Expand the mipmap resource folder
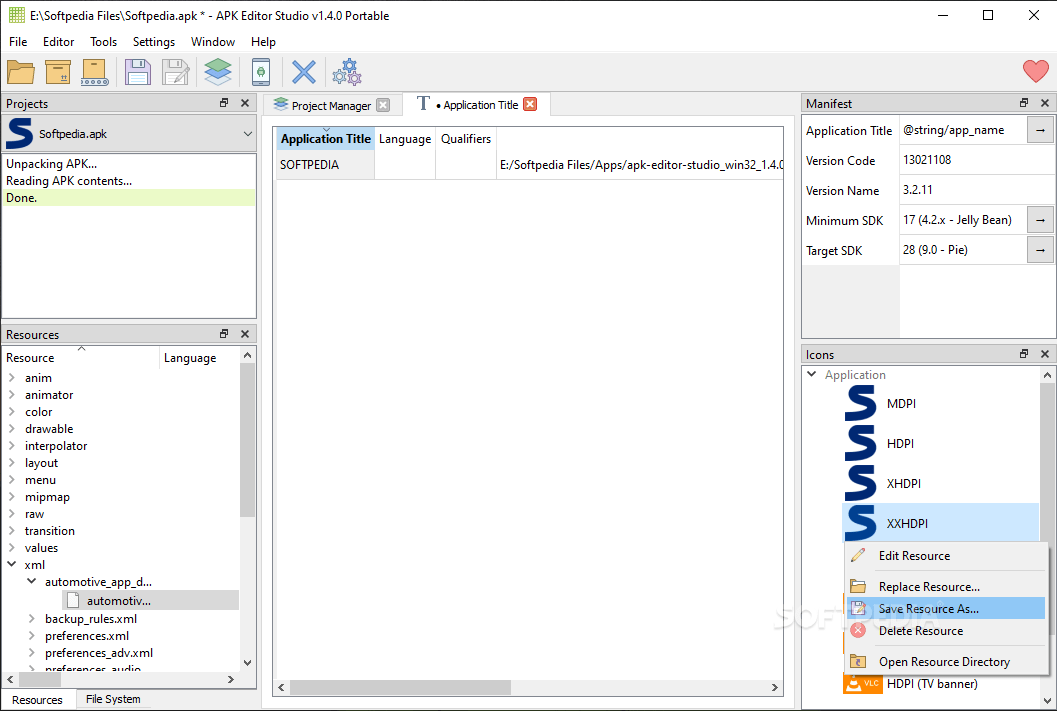Screen dimensions: 1057x711 point(11,497)
